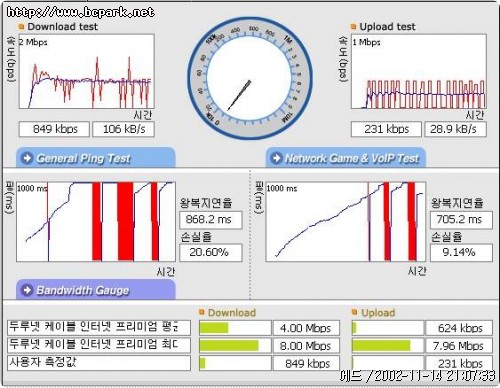The image size is (500, 388).
Task: Click the 28.9 kB/s upload rate field
Action: (x=455, y=129)
